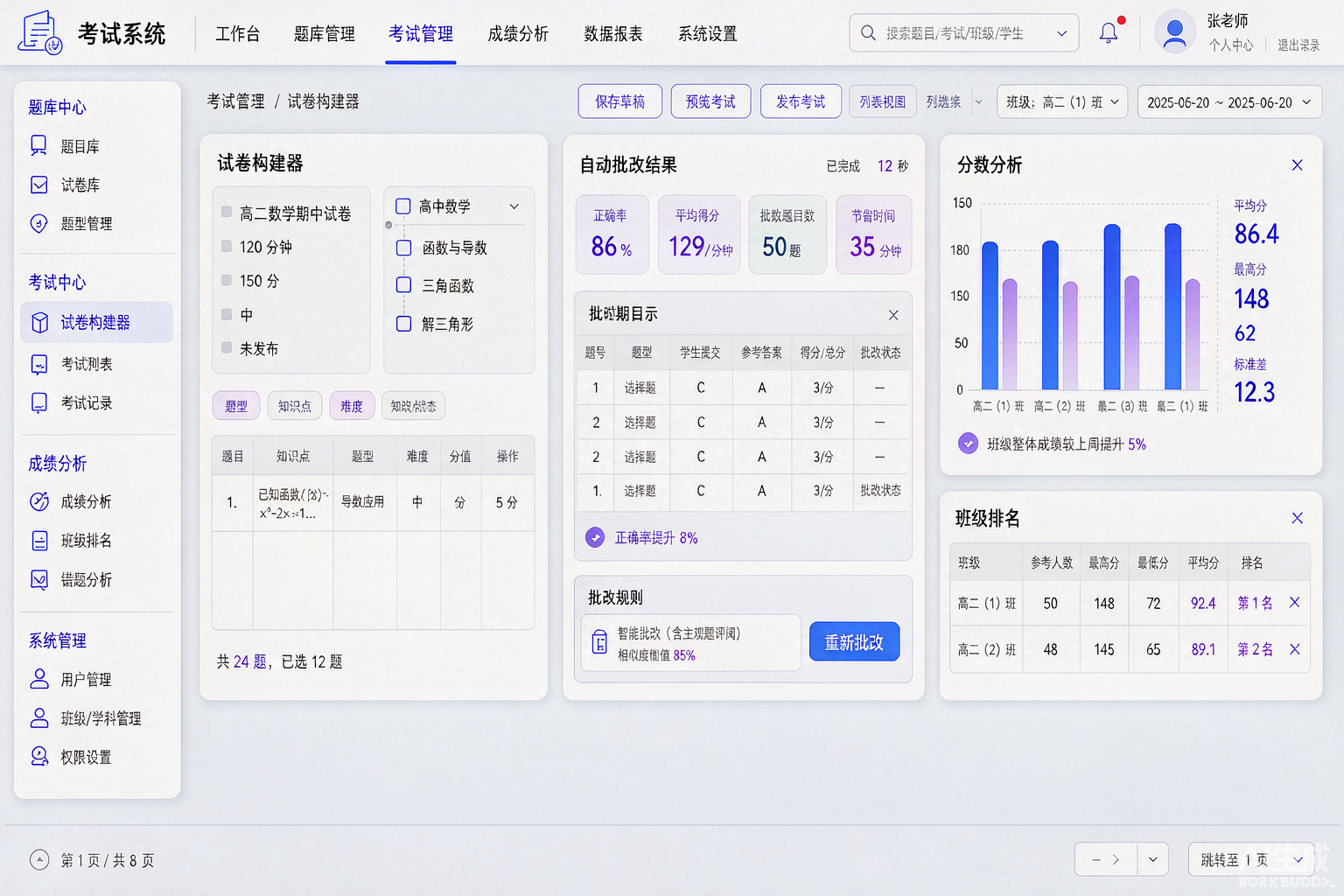1344x896 pixels.
Task: Click the 班级整体成绩 check badge icon
Action: click(968, 444)
